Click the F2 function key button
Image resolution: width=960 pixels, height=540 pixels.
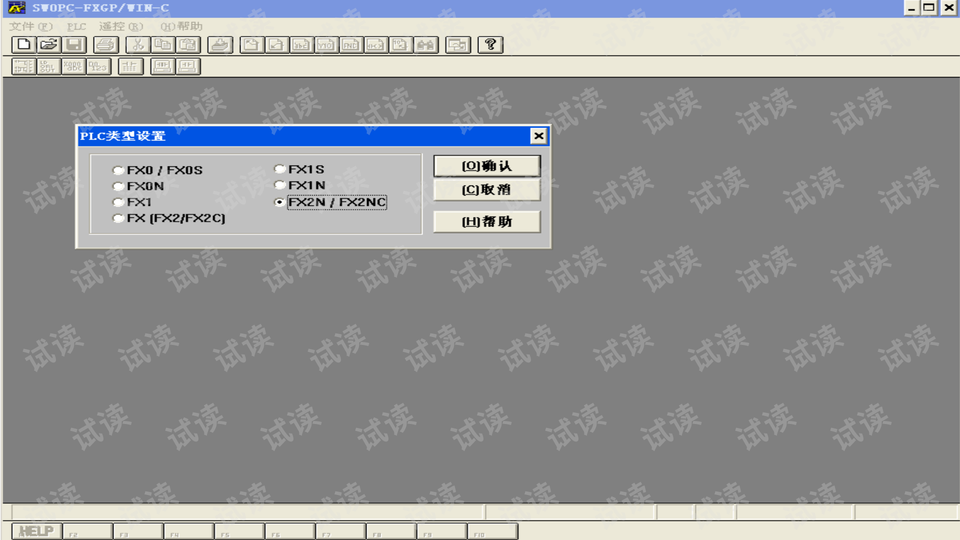[88, 531]
